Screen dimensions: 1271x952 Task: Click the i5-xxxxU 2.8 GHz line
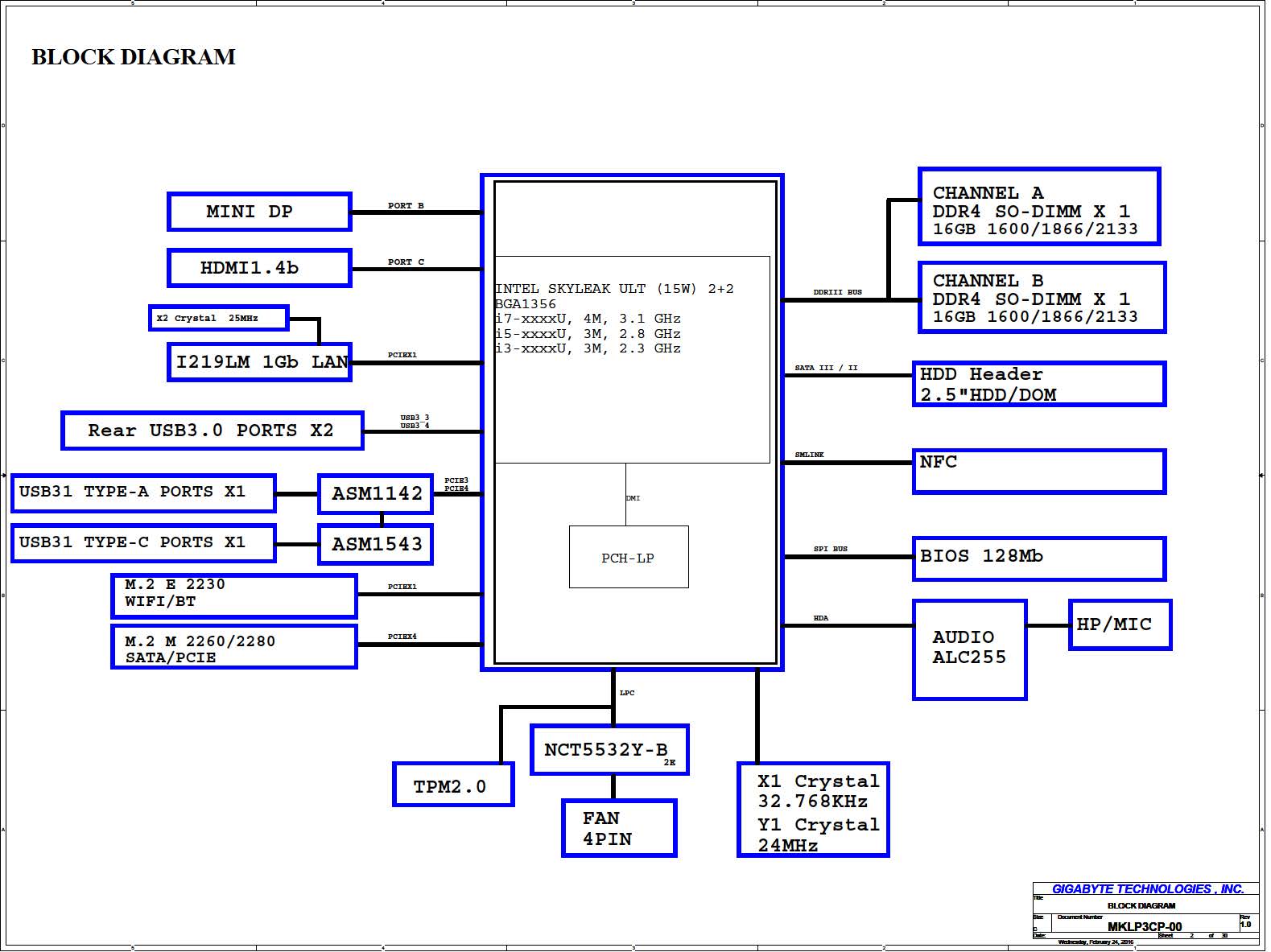point(588,334)
